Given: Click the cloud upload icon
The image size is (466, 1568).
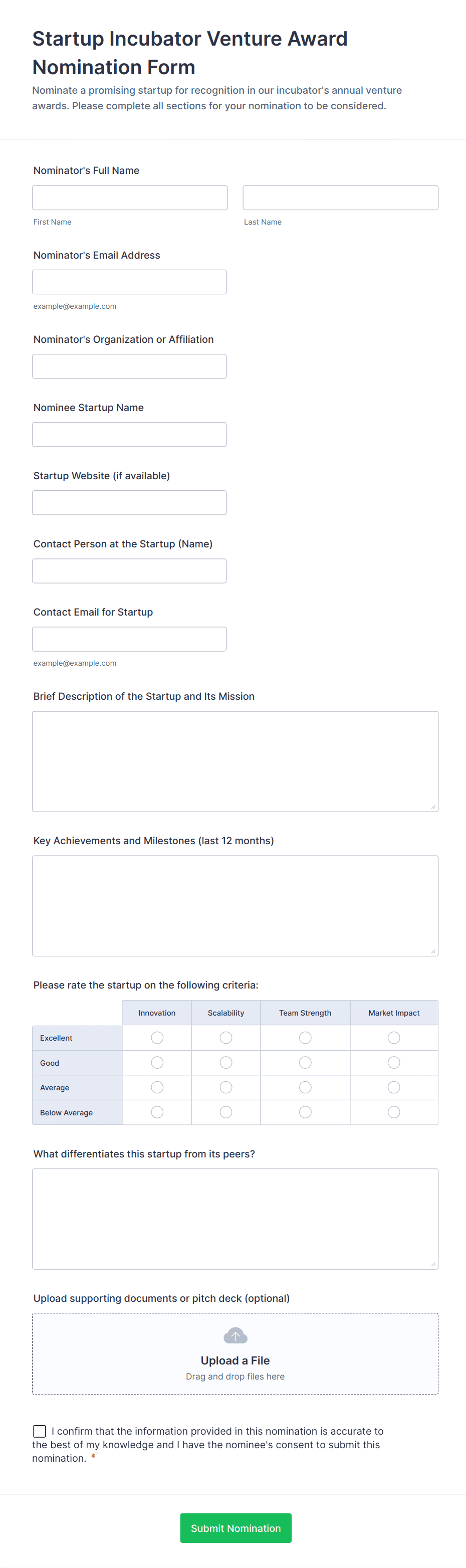Looking at the screenshot, I should click(x=236, y=1335).
